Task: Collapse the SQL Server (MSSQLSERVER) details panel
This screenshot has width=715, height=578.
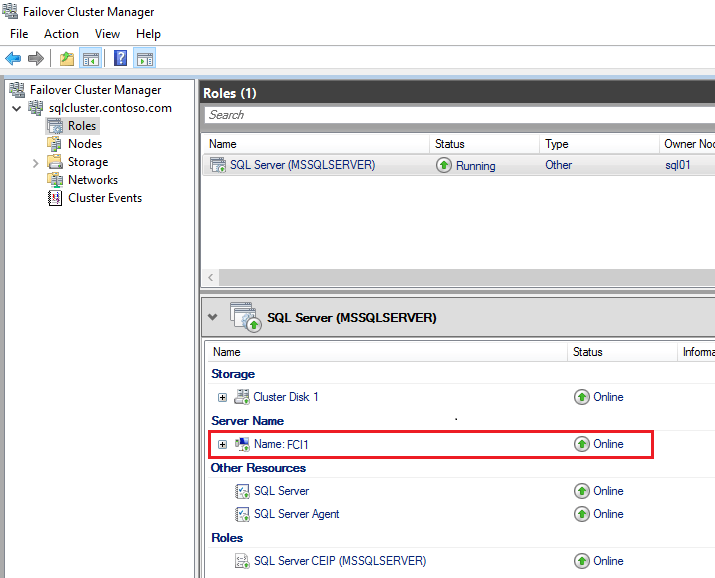Action: point(212,317)
